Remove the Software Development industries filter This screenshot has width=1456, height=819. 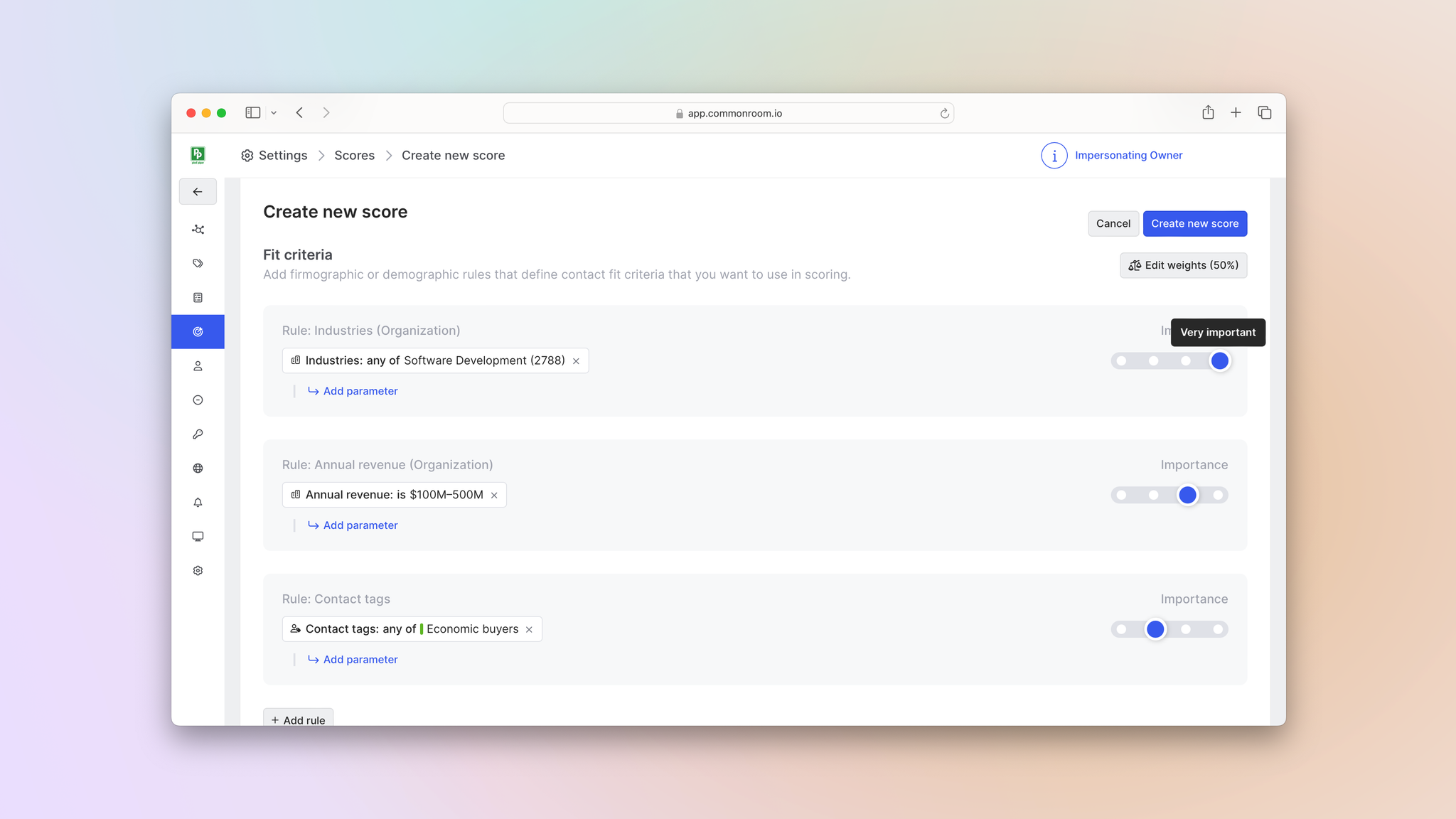click(x=576, y=361)
